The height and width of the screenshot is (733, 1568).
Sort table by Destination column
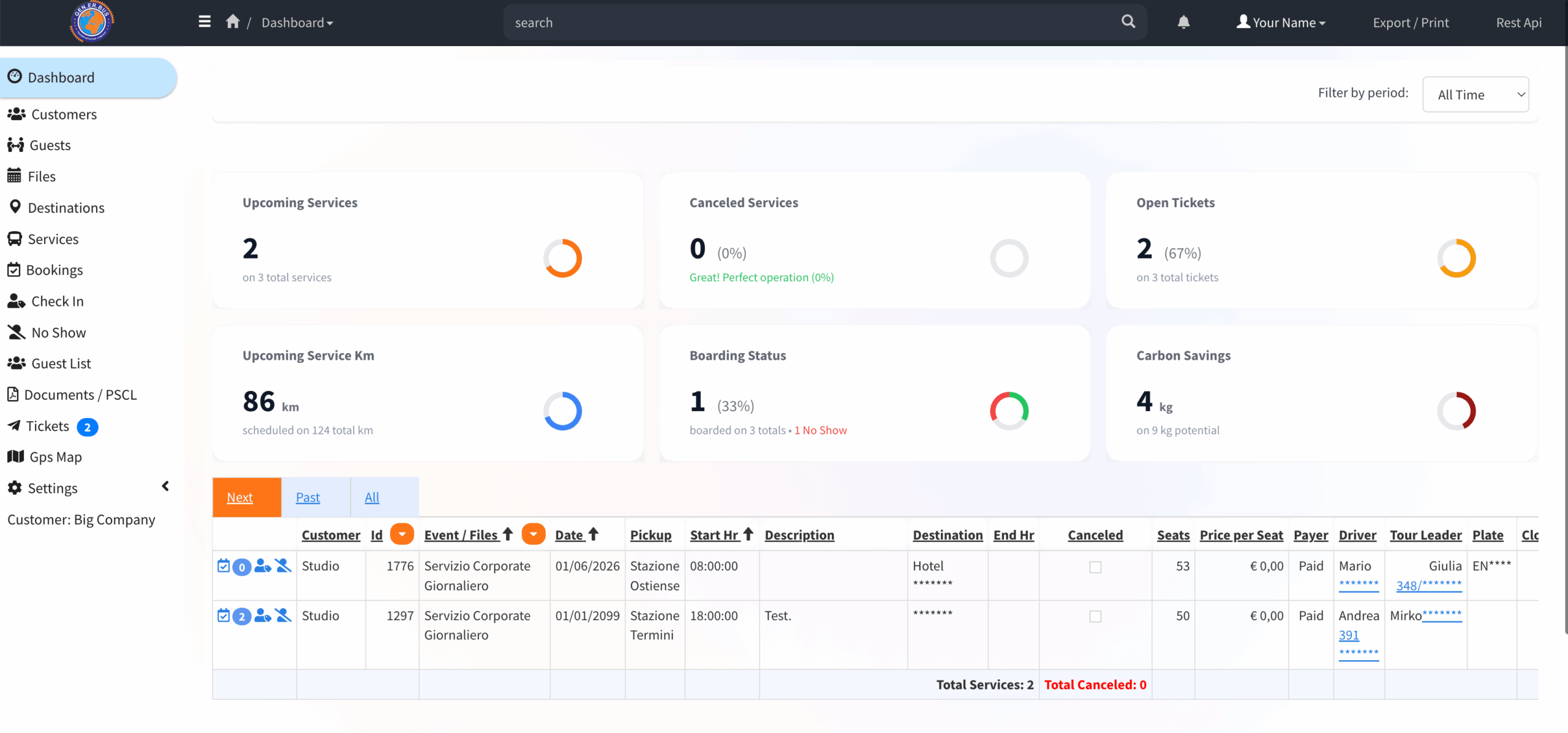pos(948,535)
